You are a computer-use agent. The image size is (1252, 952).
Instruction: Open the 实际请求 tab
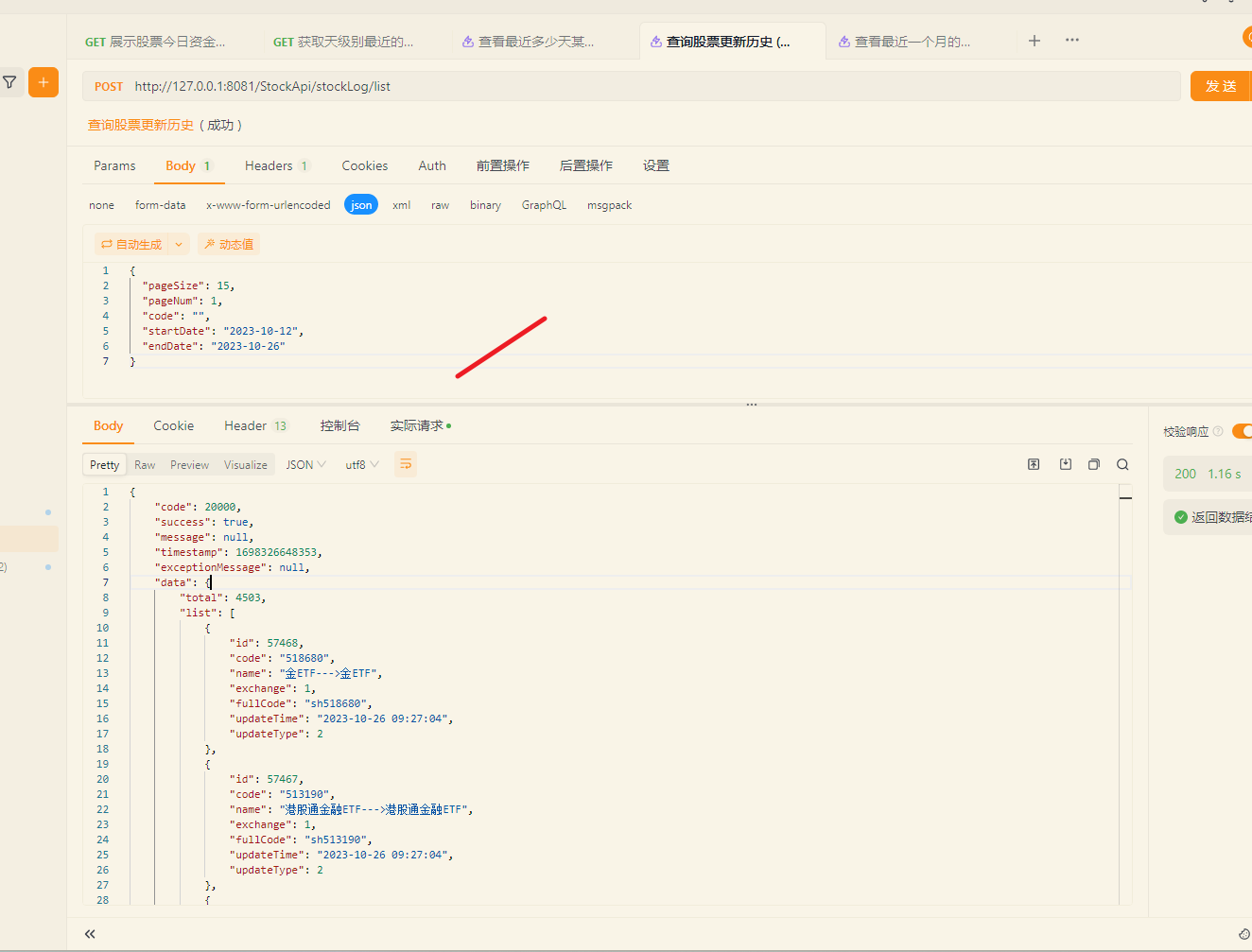point(421,425)
